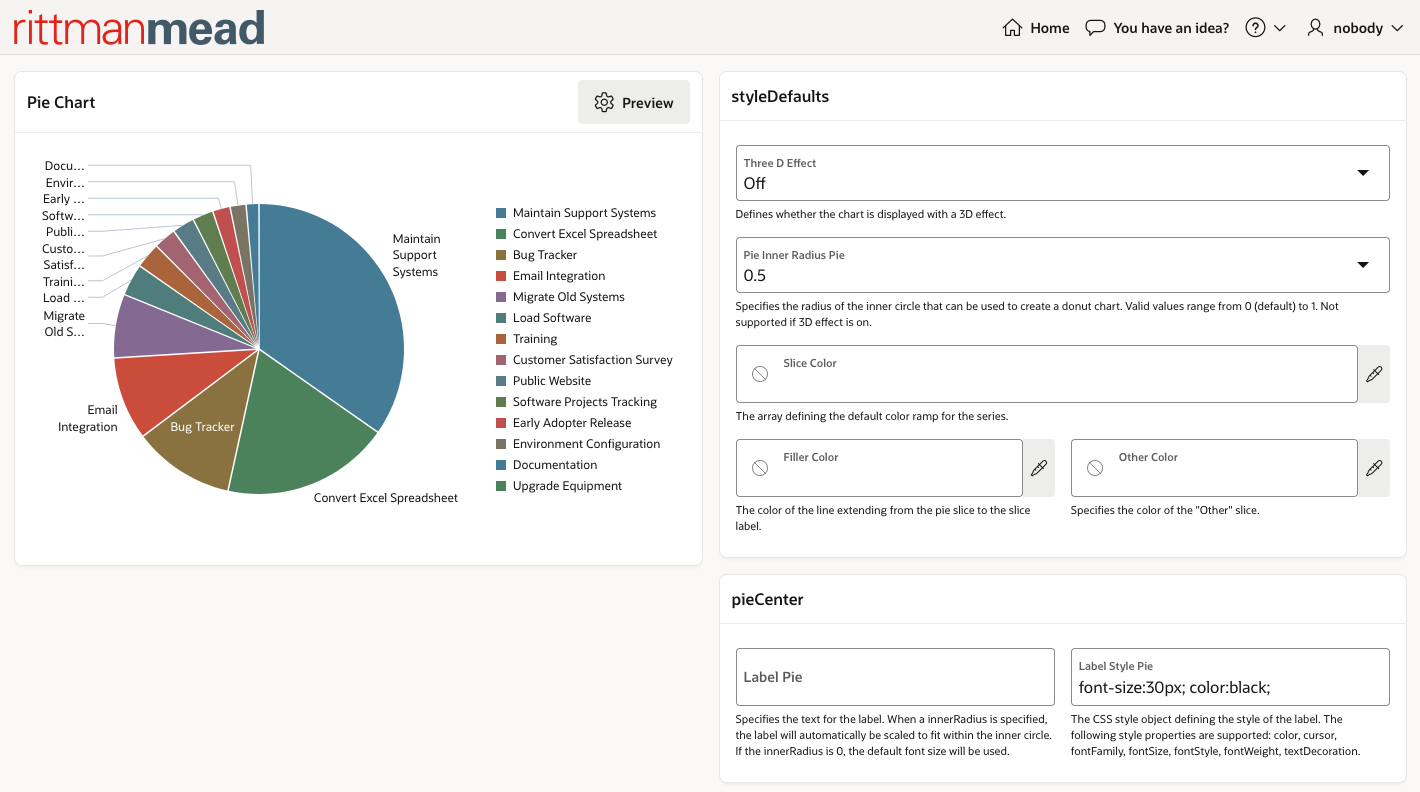
Task: Click the user profile icon next to nobody
Action: pos(1314,27)
